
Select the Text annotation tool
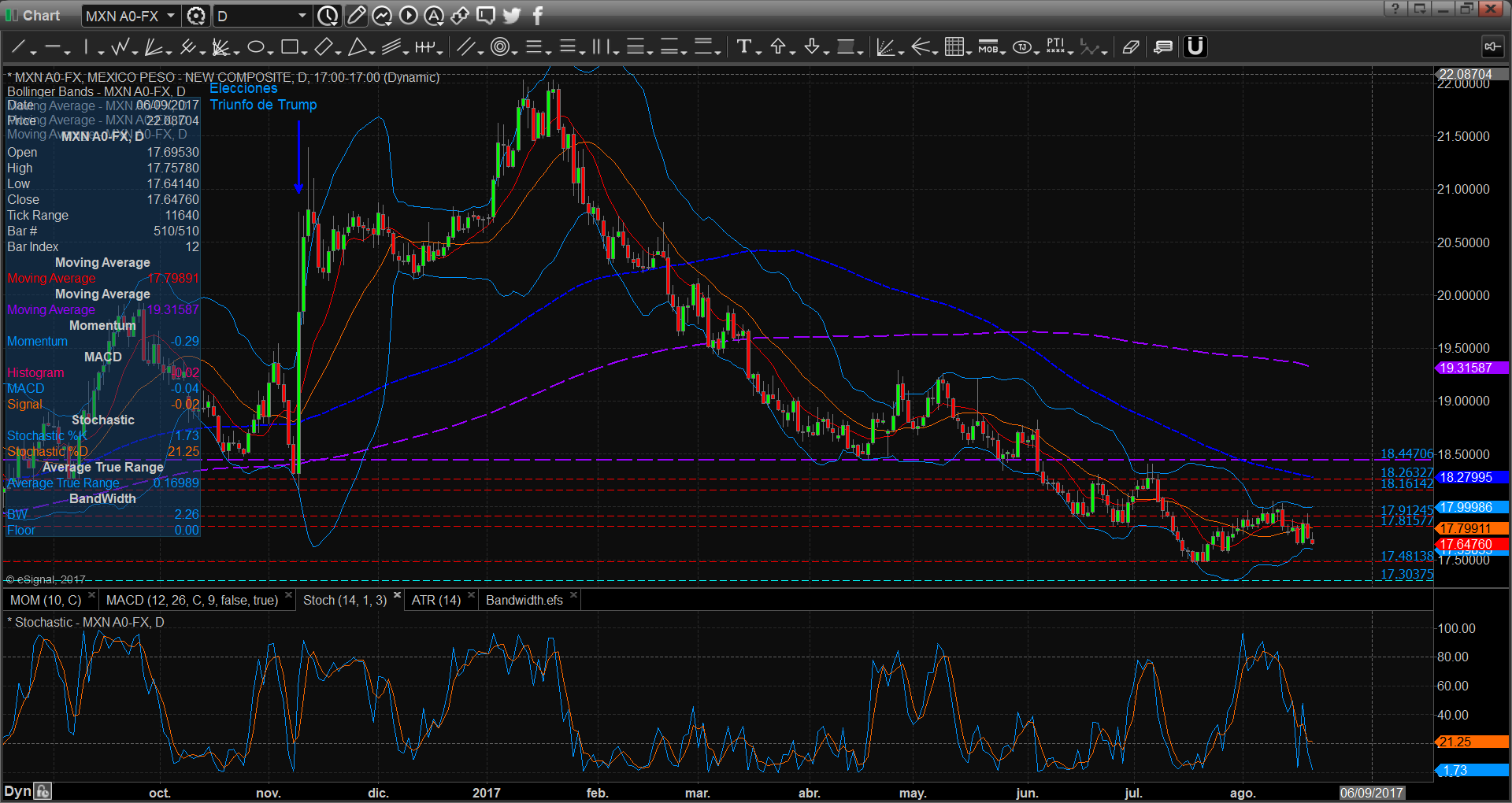tap(743, 47)
